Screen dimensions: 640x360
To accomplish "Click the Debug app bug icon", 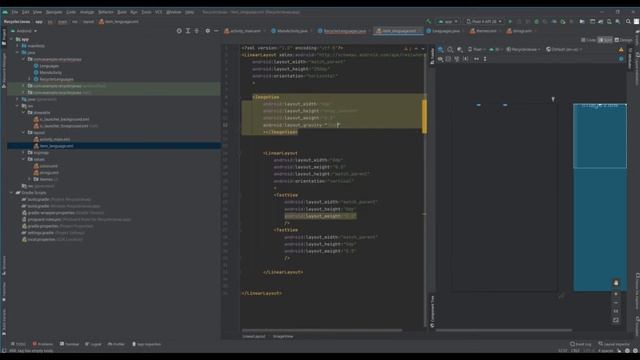I will pyautogui.click(x=536, y=21).
